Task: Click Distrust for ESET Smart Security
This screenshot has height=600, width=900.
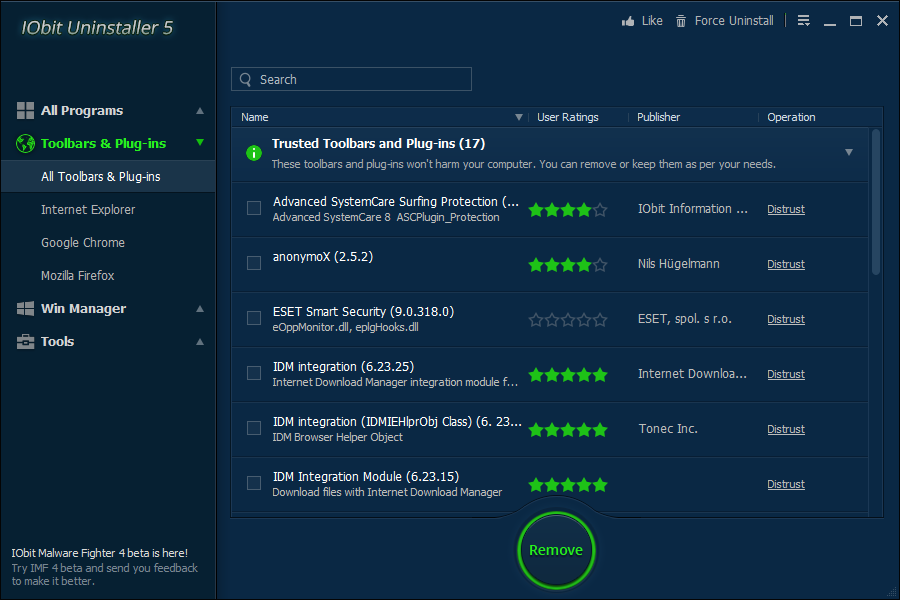Action: click(786, 319)
